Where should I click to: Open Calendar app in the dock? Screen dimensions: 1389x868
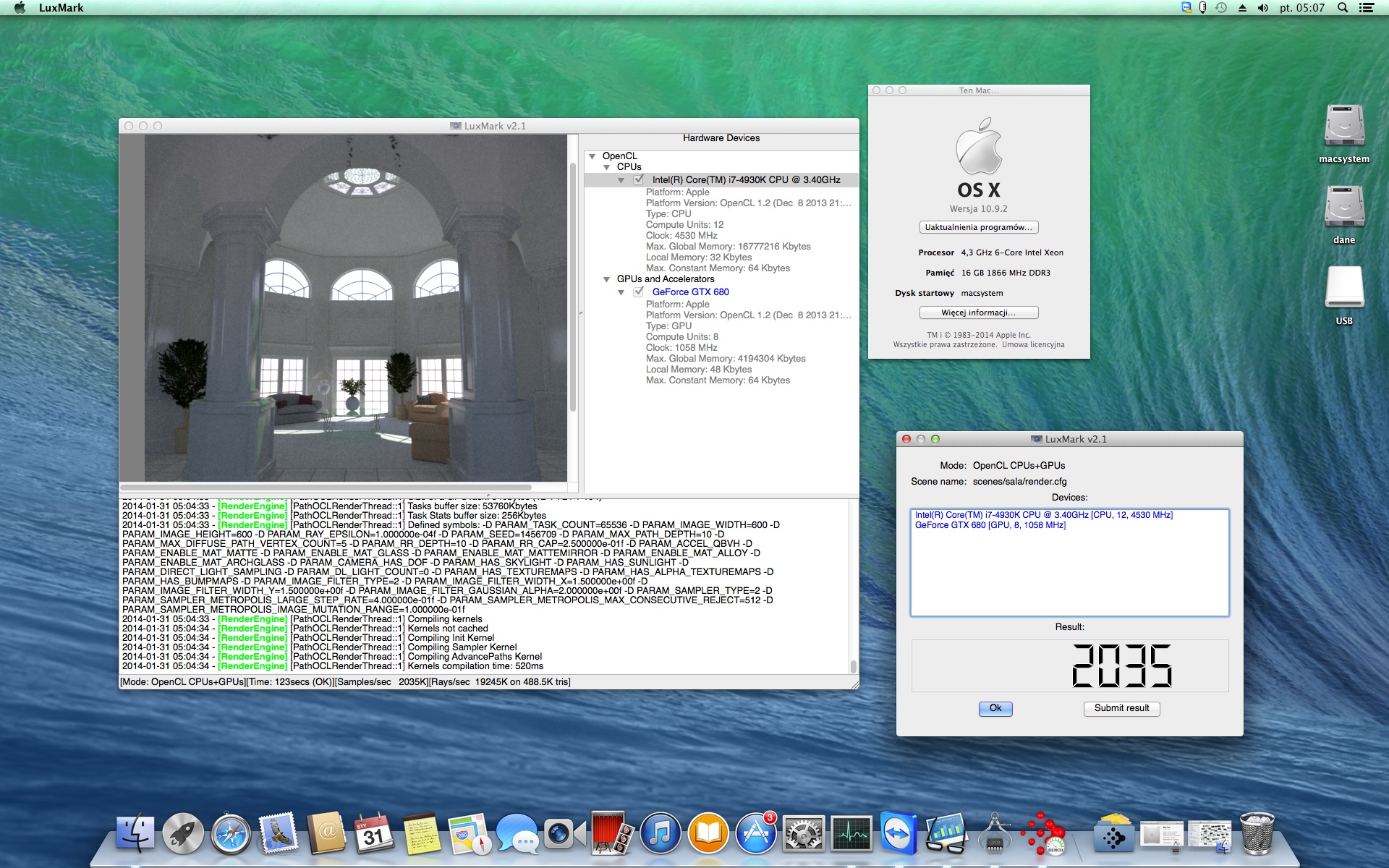point(374,834)
